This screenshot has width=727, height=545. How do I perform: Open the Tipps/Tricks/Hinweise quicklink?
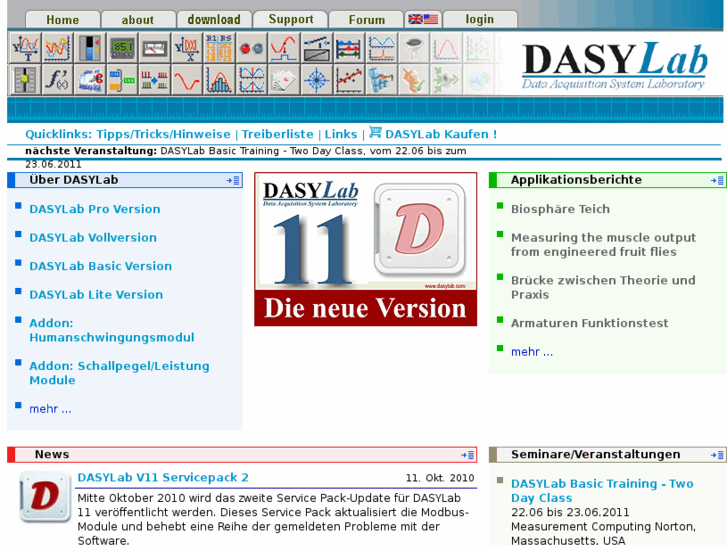pyautogui.click(x=163, y=135)
